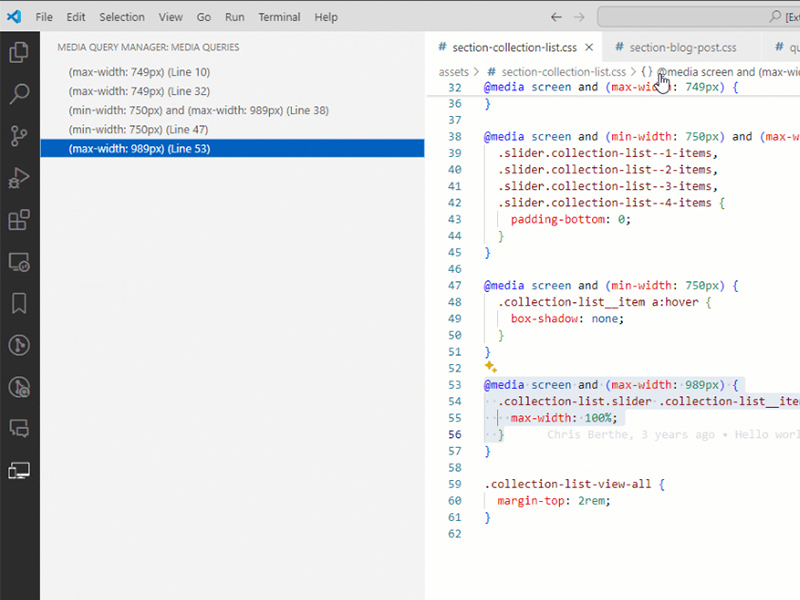800x600 pixels.
Task: Open the View menu
Action: (x=170, y=17)
